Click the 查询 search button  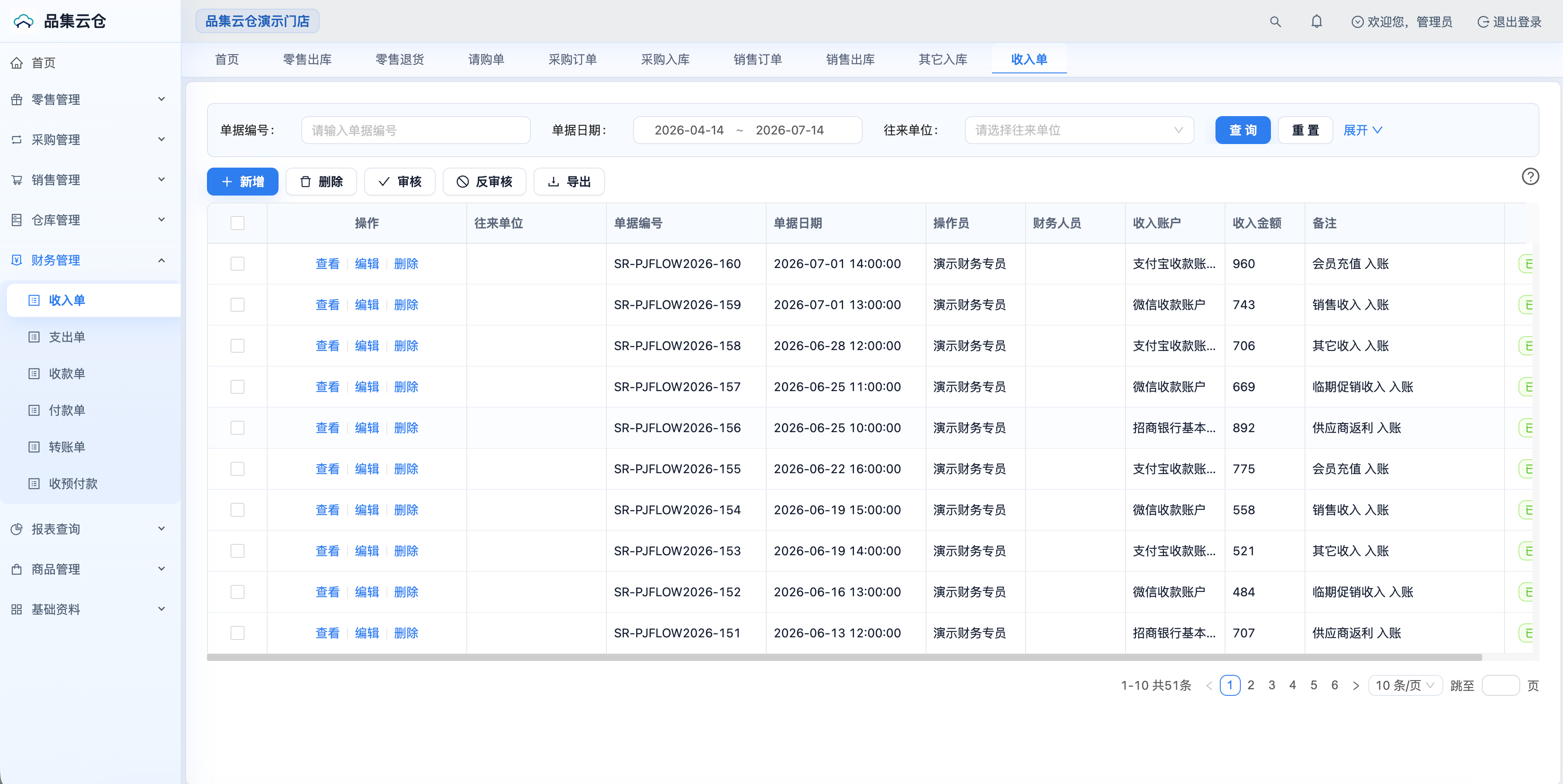(x=1243, y=130)
